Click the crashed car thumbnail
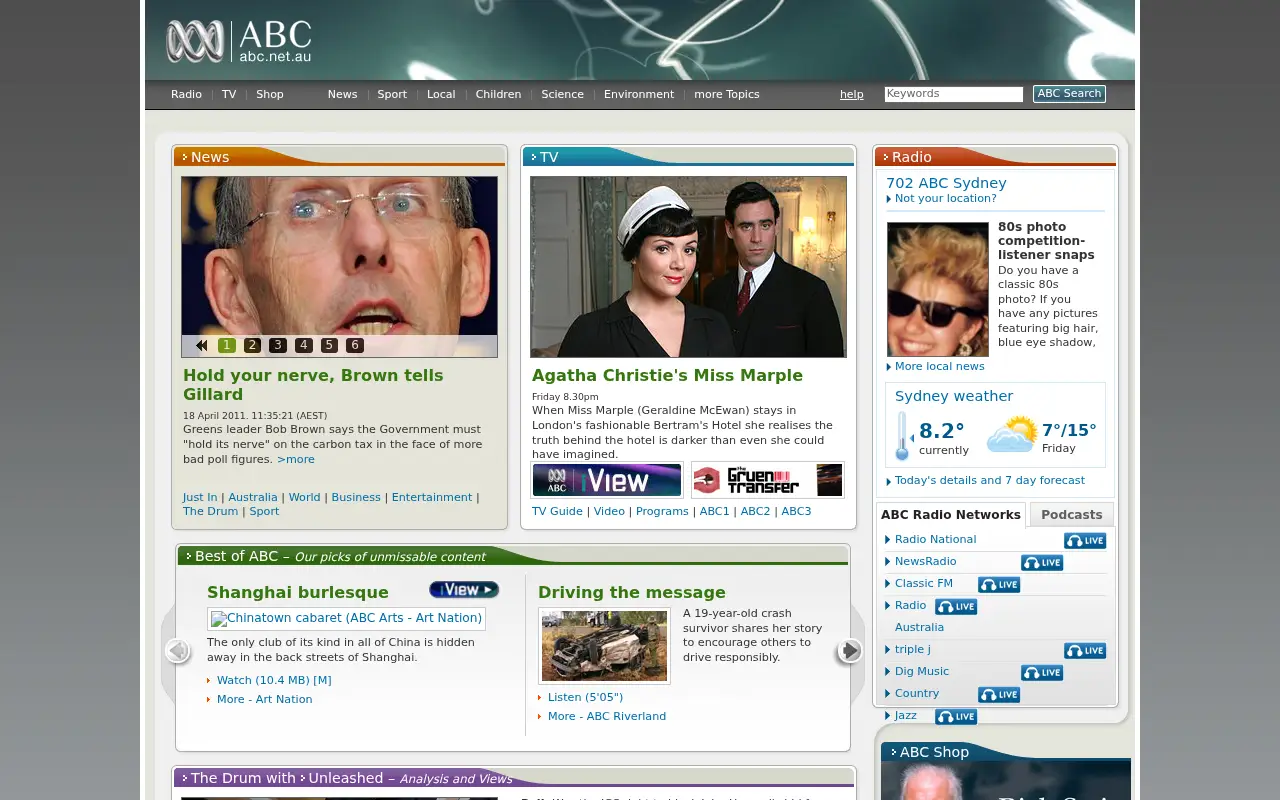The width and height of the screenshot is (1280, 800). [604, 646]
